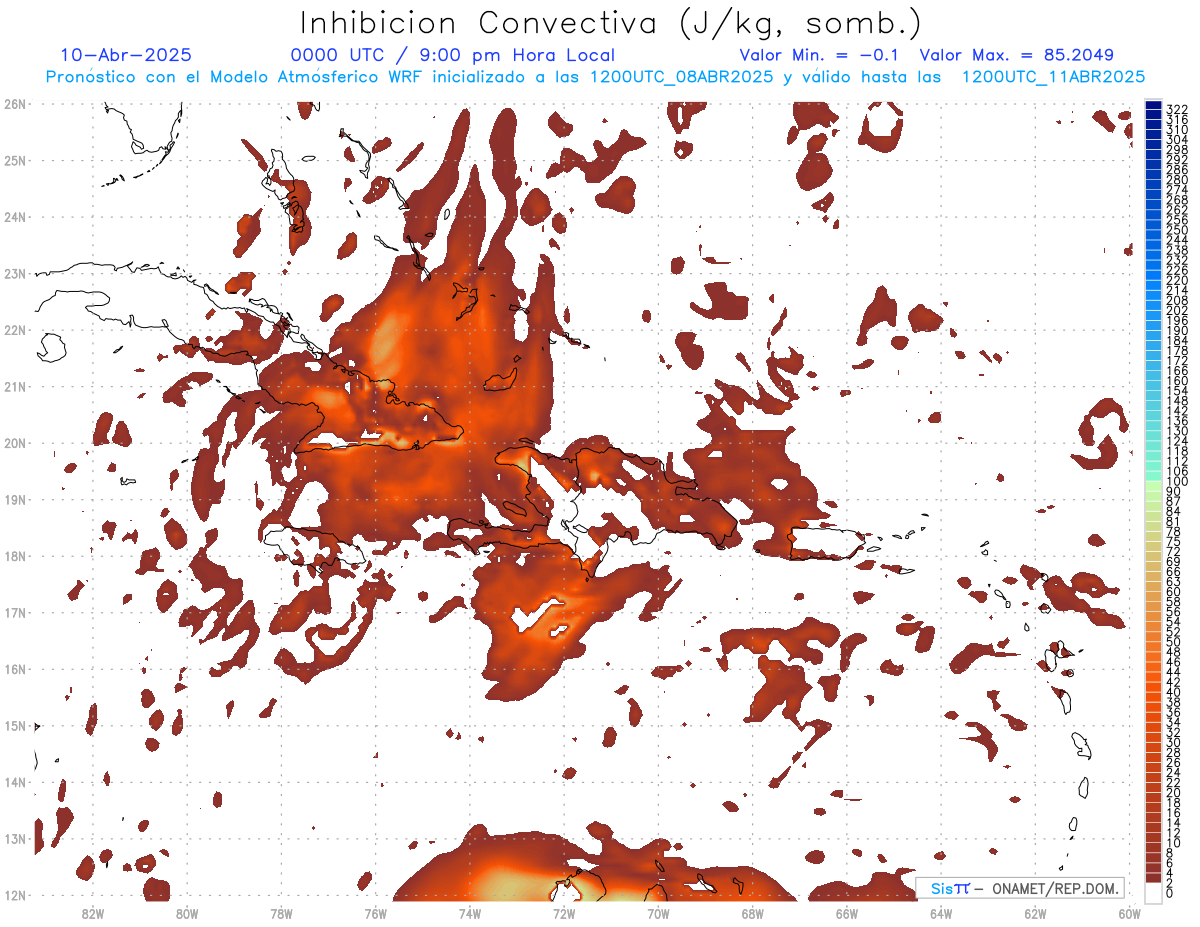
Task: Click the '21N' latitude label
Action: click(15, 386)
